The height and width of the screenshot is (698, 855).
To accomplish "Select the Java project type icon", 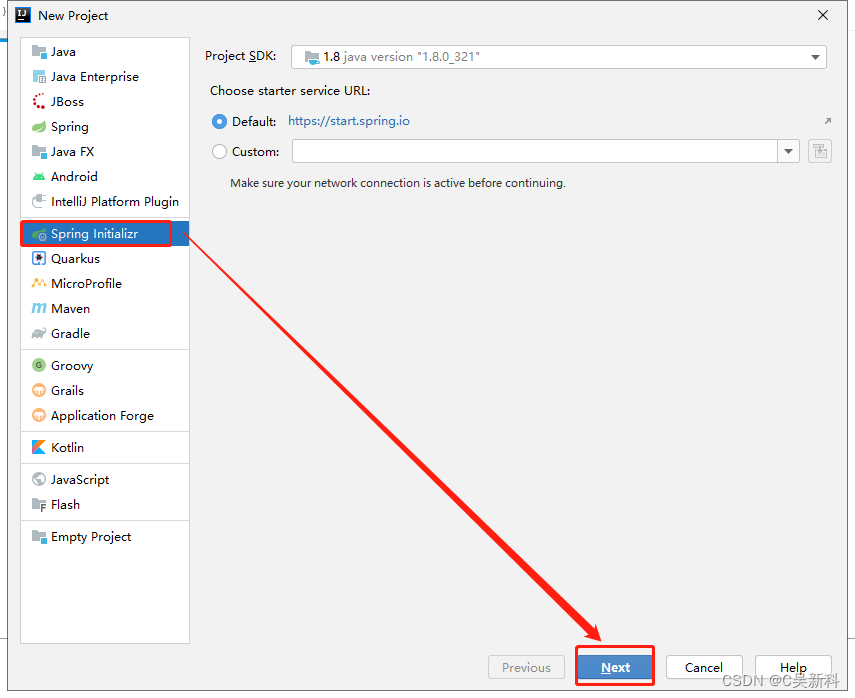I will click(39, 52).
